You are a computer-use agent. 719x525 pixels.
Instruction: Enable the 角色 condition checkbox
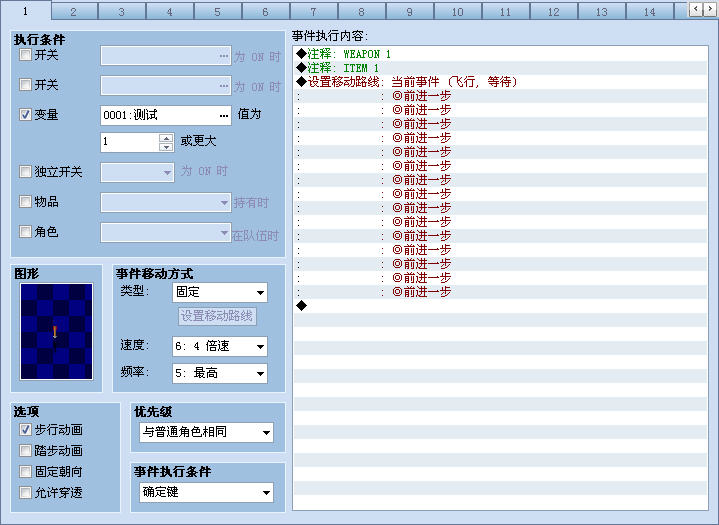coord(25,232)
